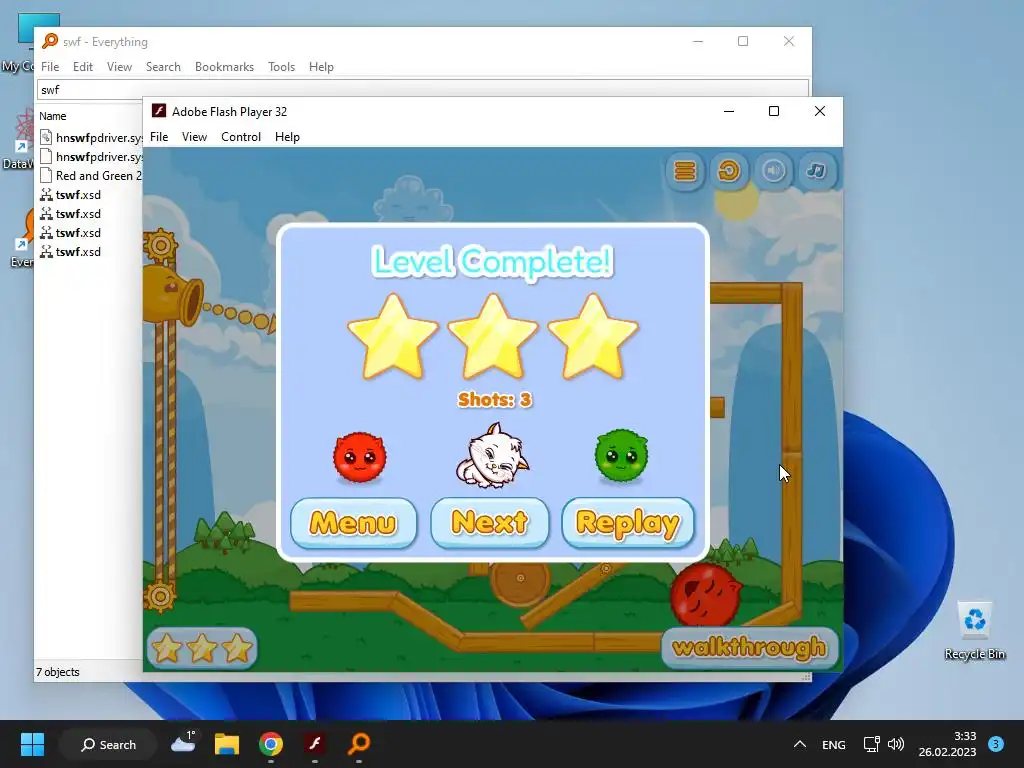Open File Explorer from taskbar
Screen dimensions: 1024x768
point(227,744)
